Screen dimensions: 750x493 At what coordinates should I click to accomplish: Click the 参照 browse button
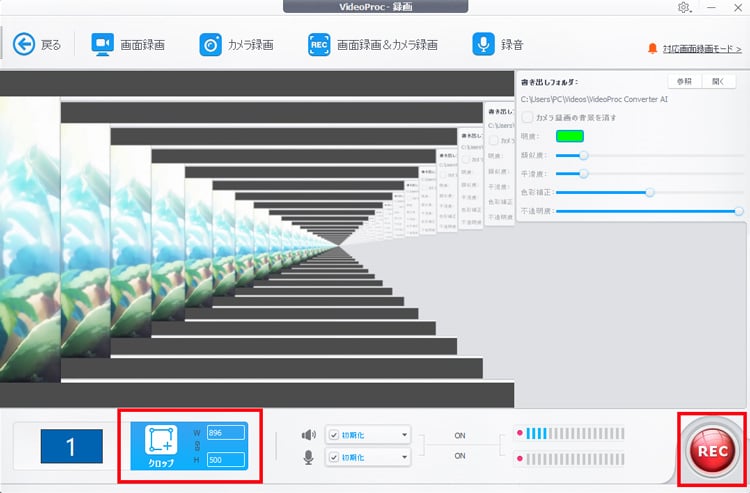coord(683,82)
